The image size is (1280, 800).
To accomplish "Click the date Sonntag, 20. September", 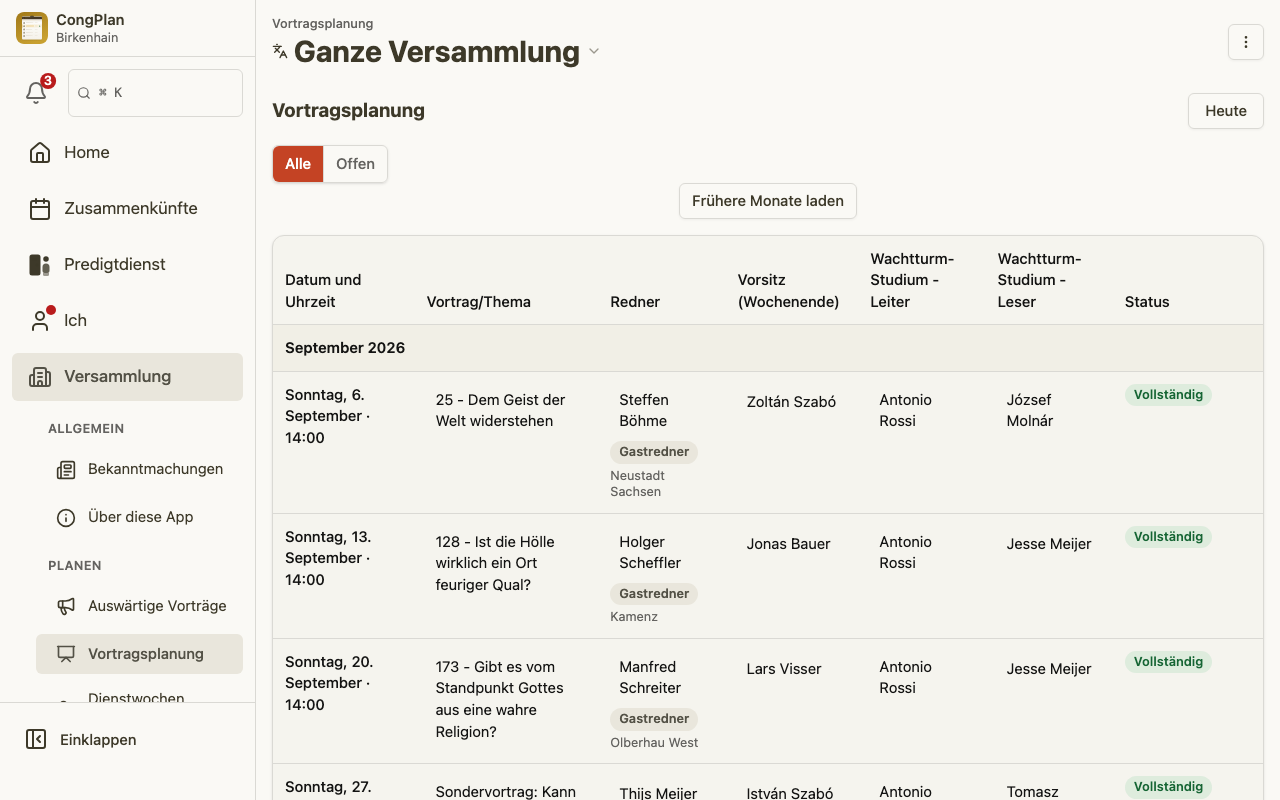I will coord(329,683).
